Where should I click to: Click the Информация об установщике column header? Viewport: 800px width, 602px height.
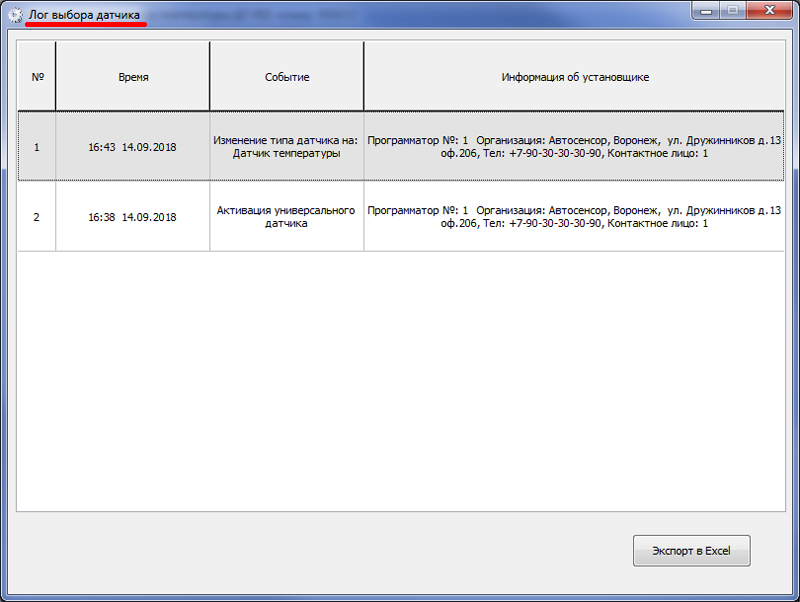pyautogui.click(x=574, y=77)
